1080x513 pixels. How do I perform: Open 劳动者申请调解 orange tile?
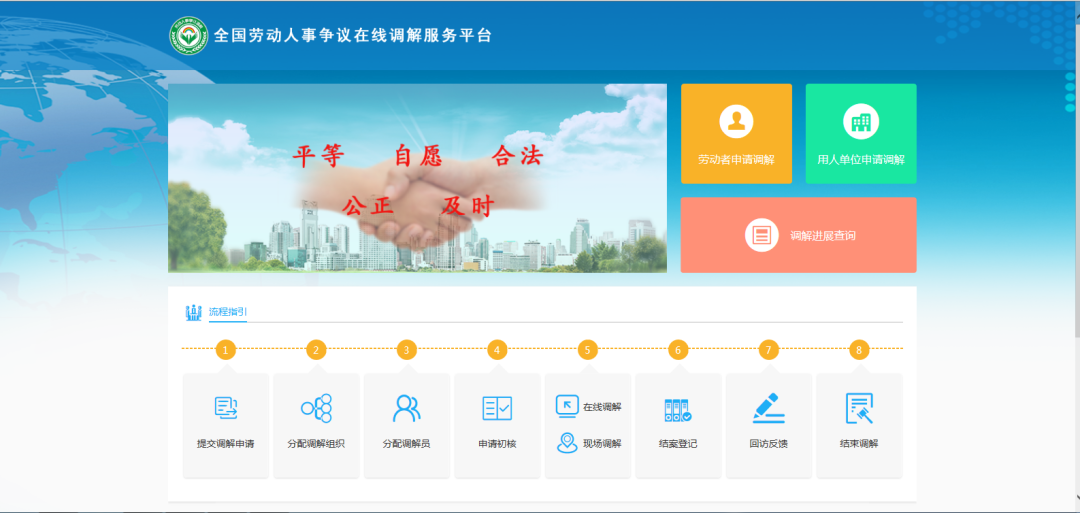736,134
